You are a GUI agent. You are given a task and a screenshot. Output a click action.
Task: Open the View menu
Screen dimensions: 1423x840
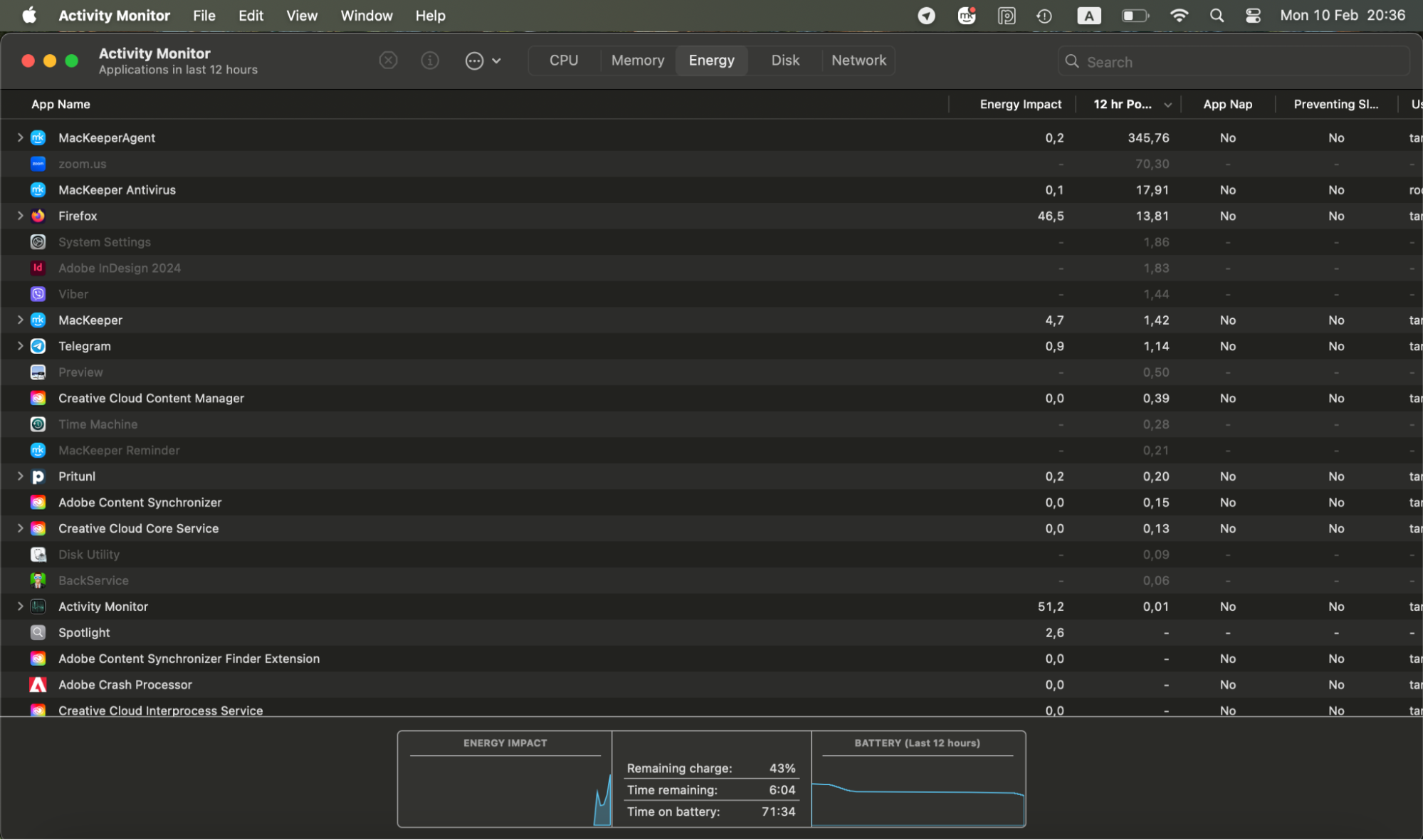tap(301, 15)
